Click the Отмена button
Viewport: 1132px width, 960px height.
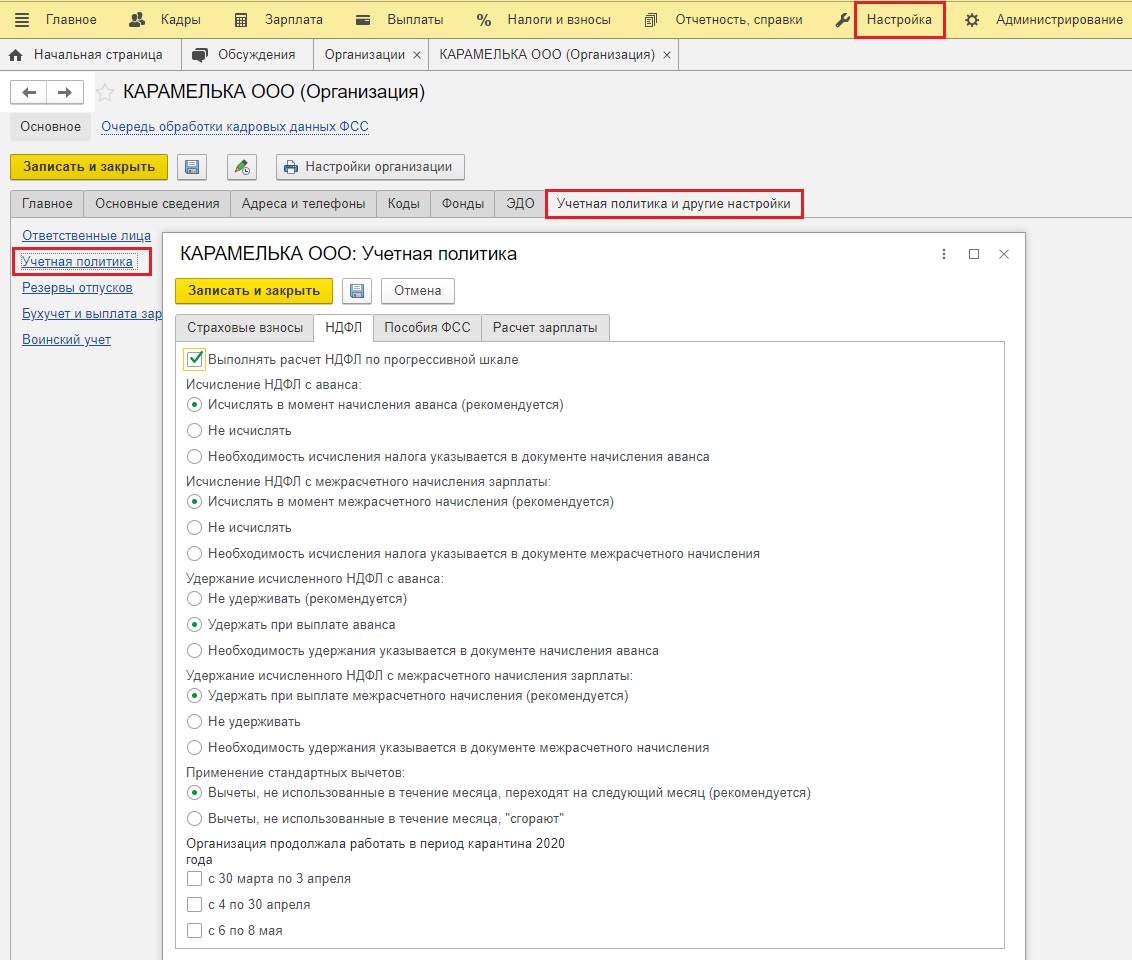(417, 291)
